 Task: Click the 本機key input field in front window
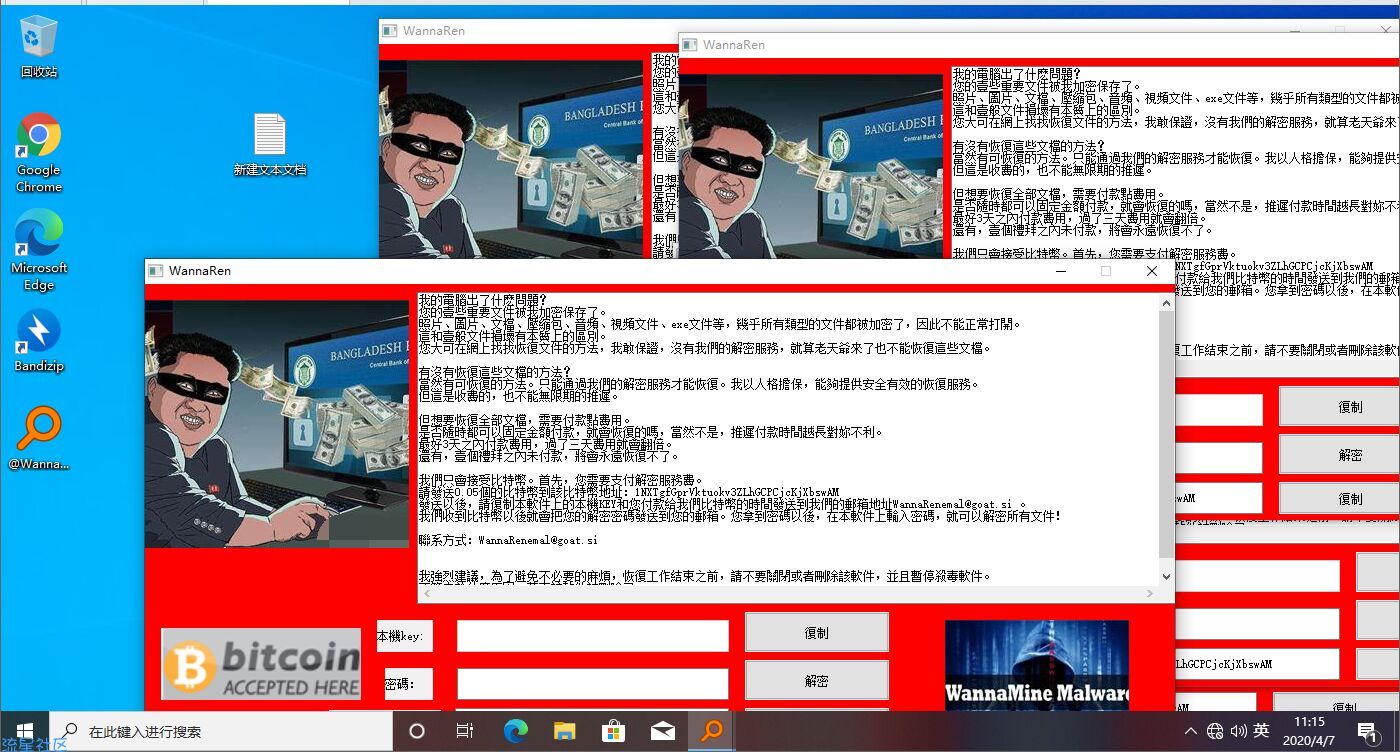[x=593, y=636]
